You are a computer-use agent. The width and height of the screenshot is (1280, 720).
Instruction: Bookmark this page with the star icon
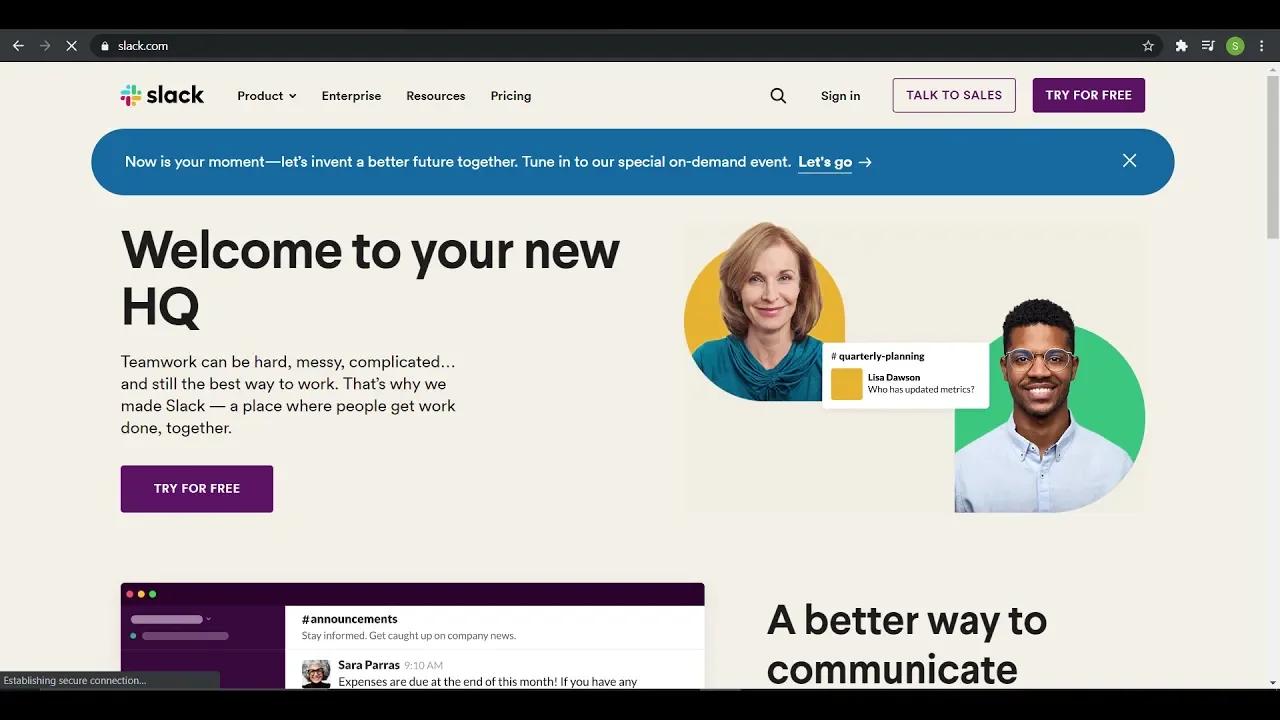point(1148,46)
